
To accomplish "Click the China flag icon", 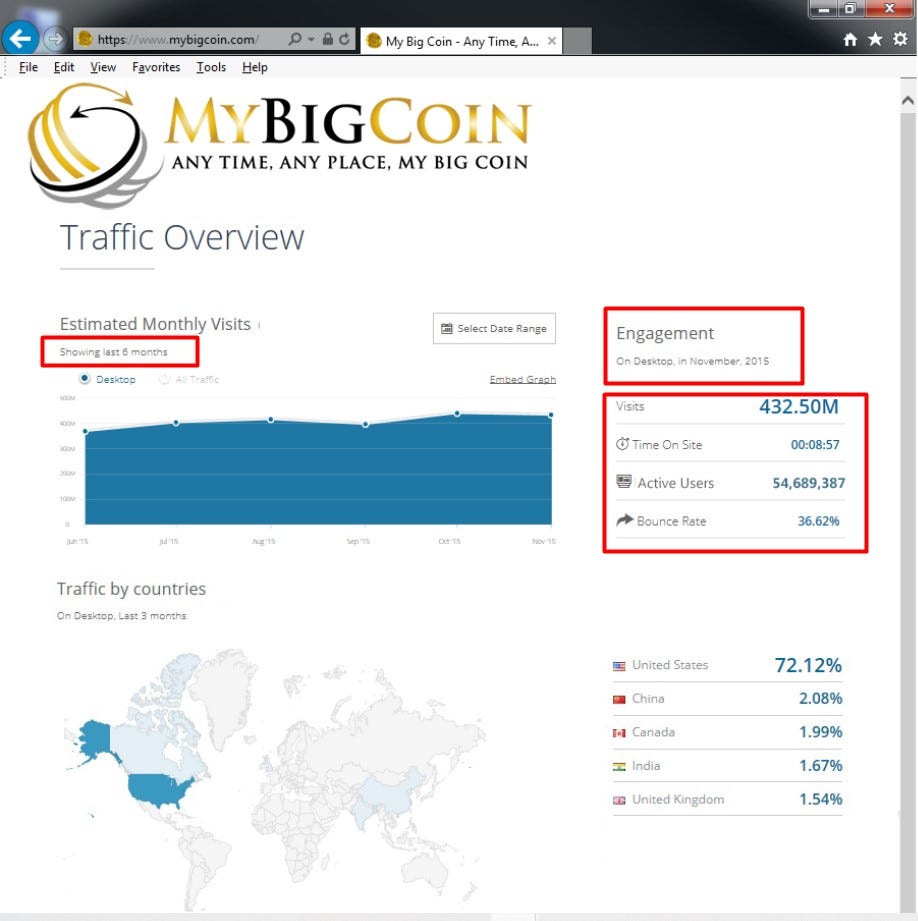I will pyautogui.click(x=619, y=699).
